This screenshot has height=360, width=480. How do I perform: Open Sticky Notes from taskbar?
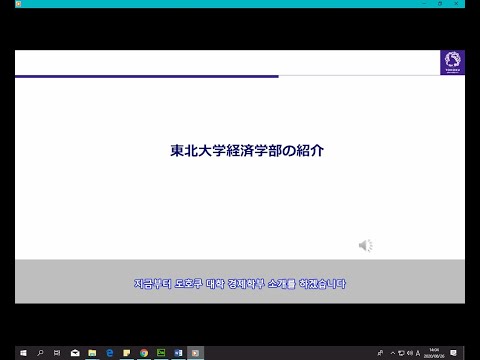click(x=127, y=353)
